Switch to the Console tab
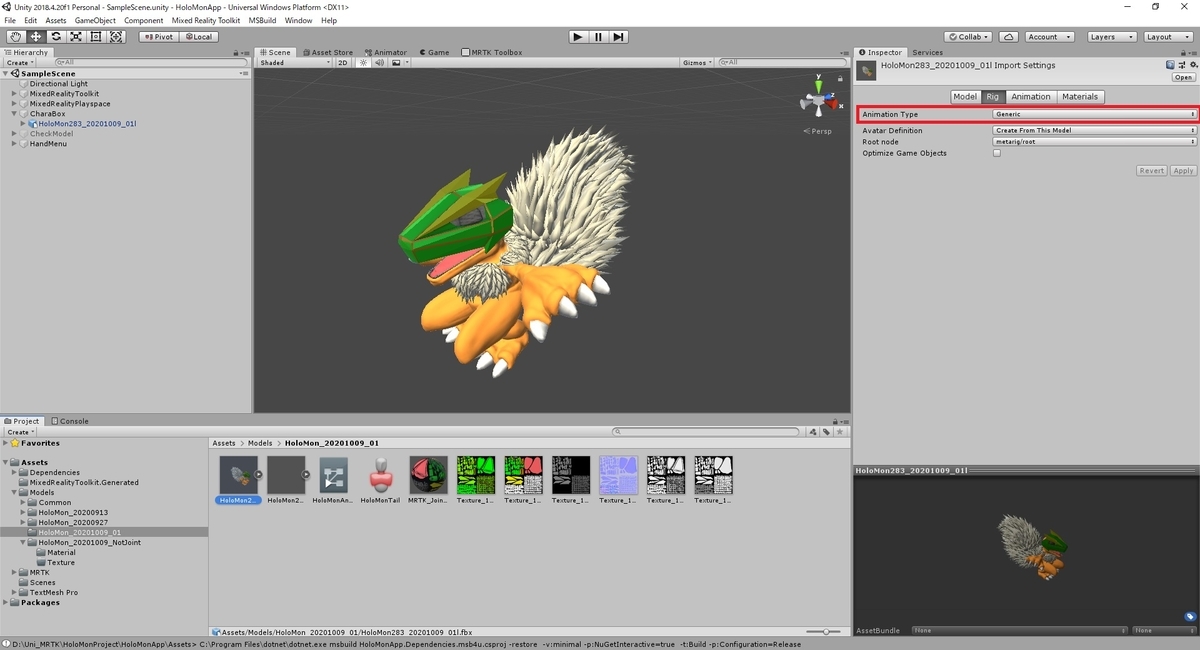This screenshot has height=650, width=1200. (70, 421)
